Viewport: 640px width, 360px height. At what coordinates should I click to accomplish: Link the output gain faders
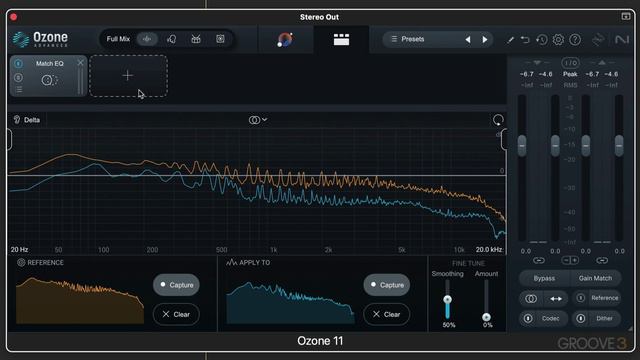tap(602, 260)
